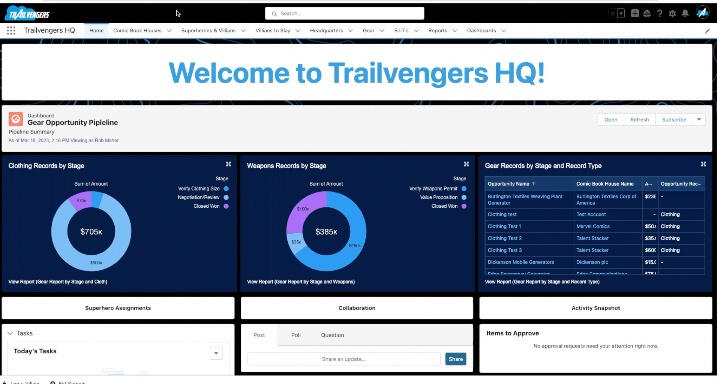Open the notifications bell
The height and width of the screenshot is (384, 717).
click(685, 13)
